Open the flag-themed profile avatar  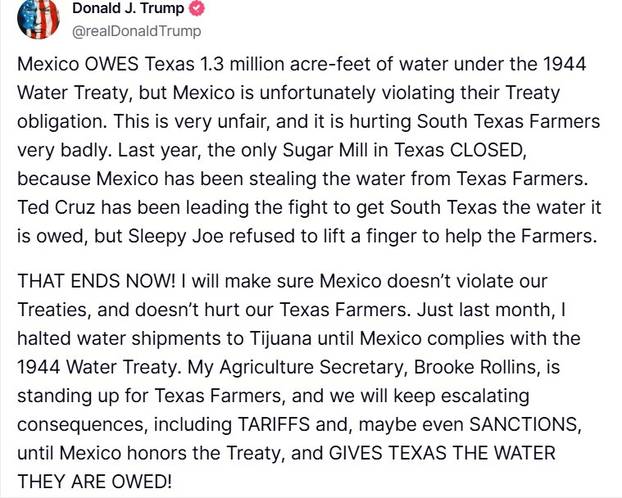point(38,19)
